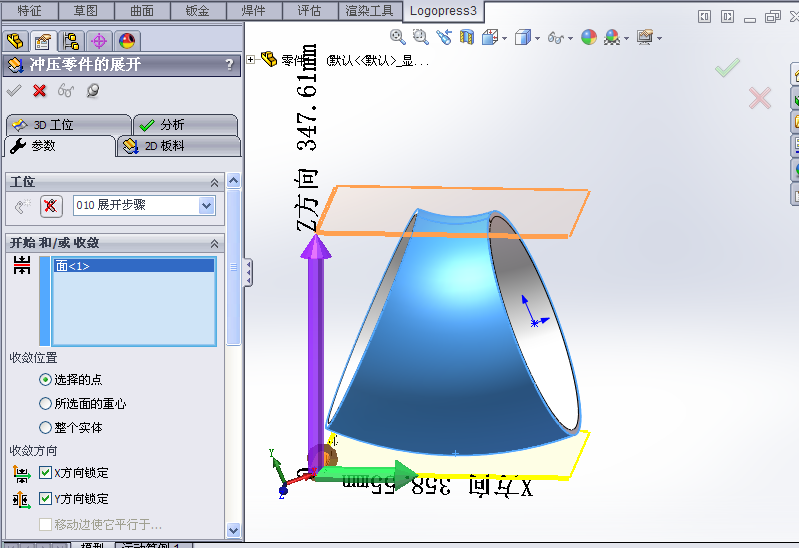Screen dimensions: 799x548
Task: Switch to the 曲面 ribbon tab
Action: [142, 11]
